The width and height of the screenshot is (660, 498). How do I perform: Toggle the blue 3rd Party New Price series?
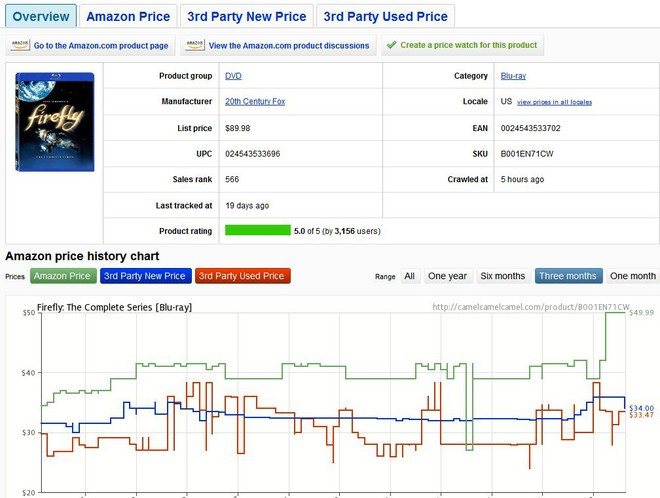pyautogui.click(x=144, y=276)
